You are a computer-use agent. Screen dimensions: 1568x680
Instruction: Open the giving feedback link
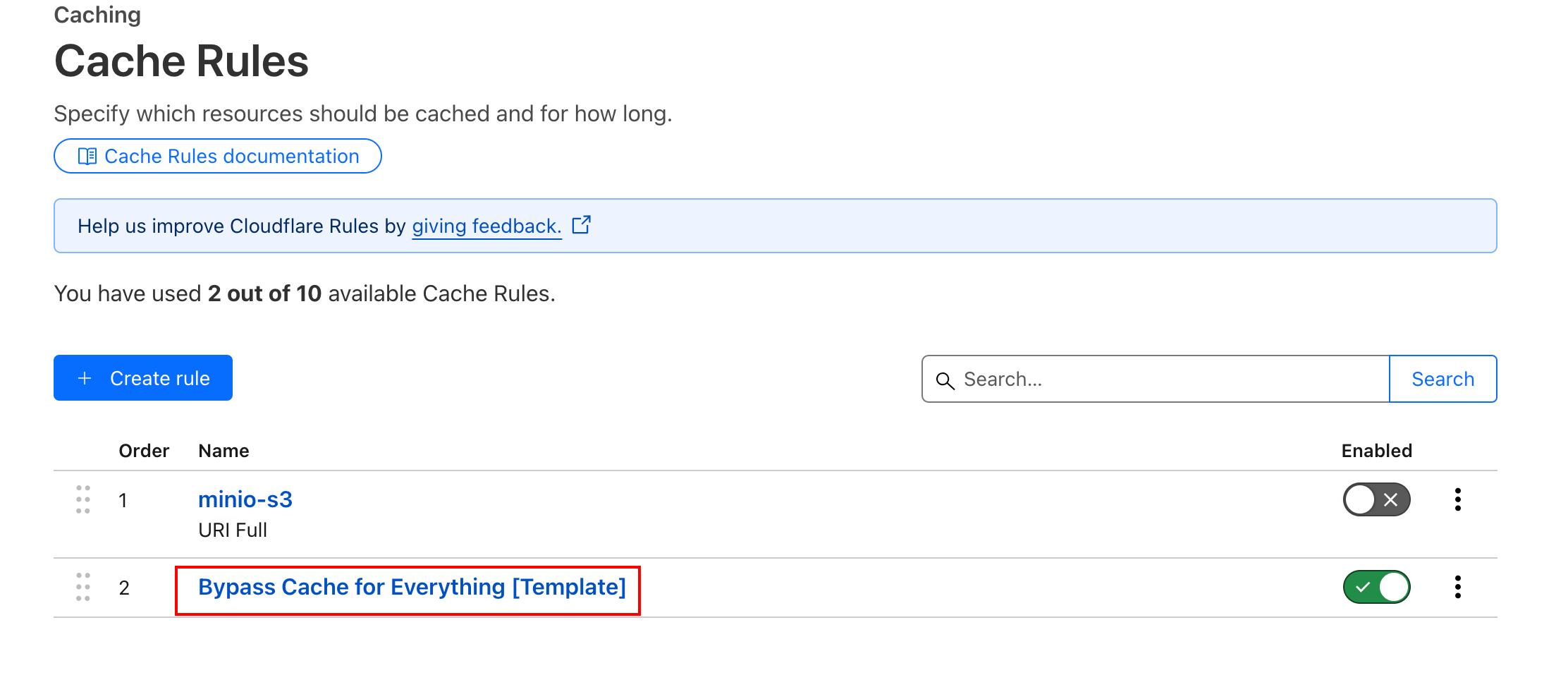pos(486,226)
